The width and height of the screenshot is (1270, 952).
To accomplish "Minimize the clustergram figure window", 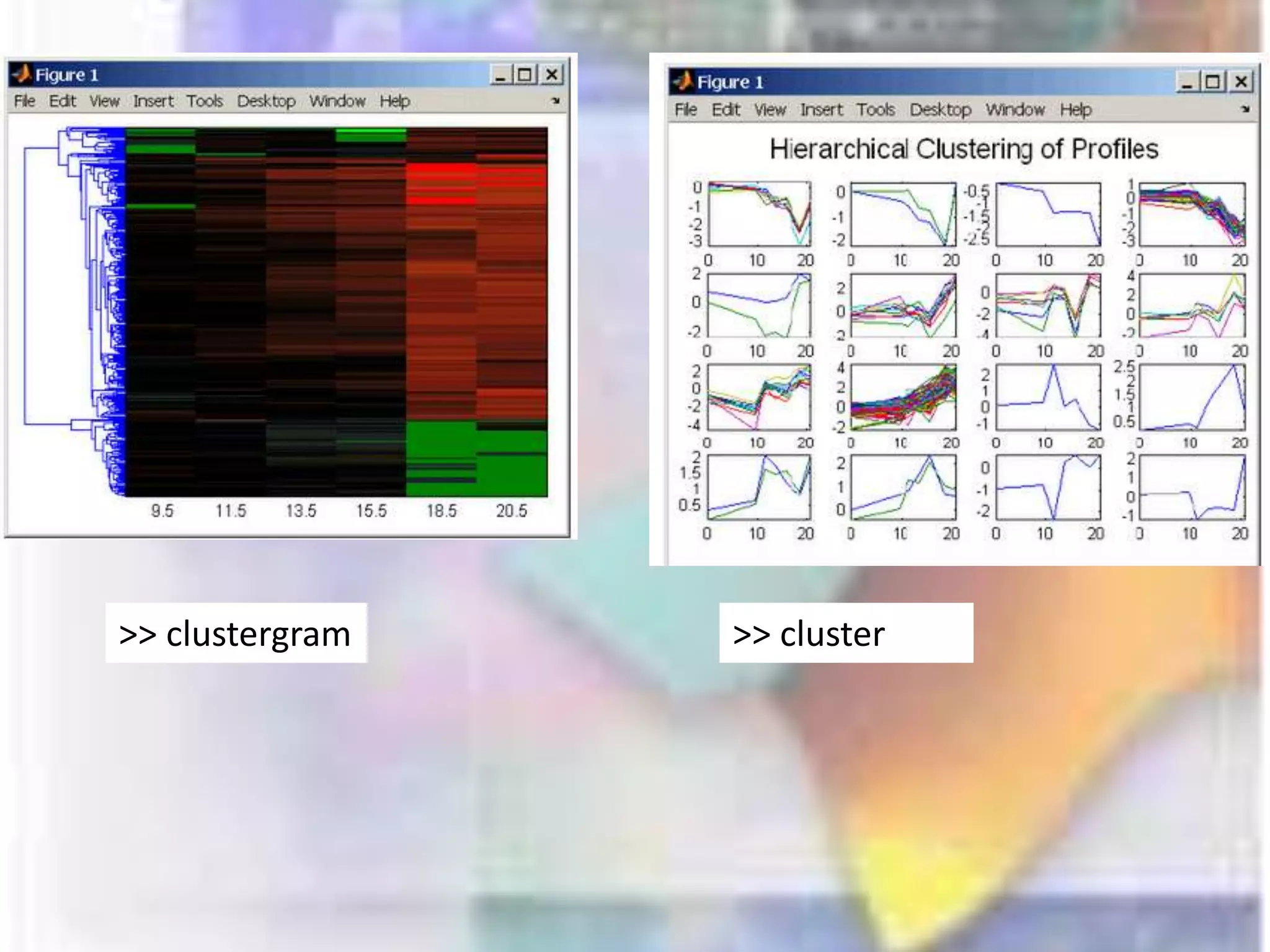I will click(501, 75).
